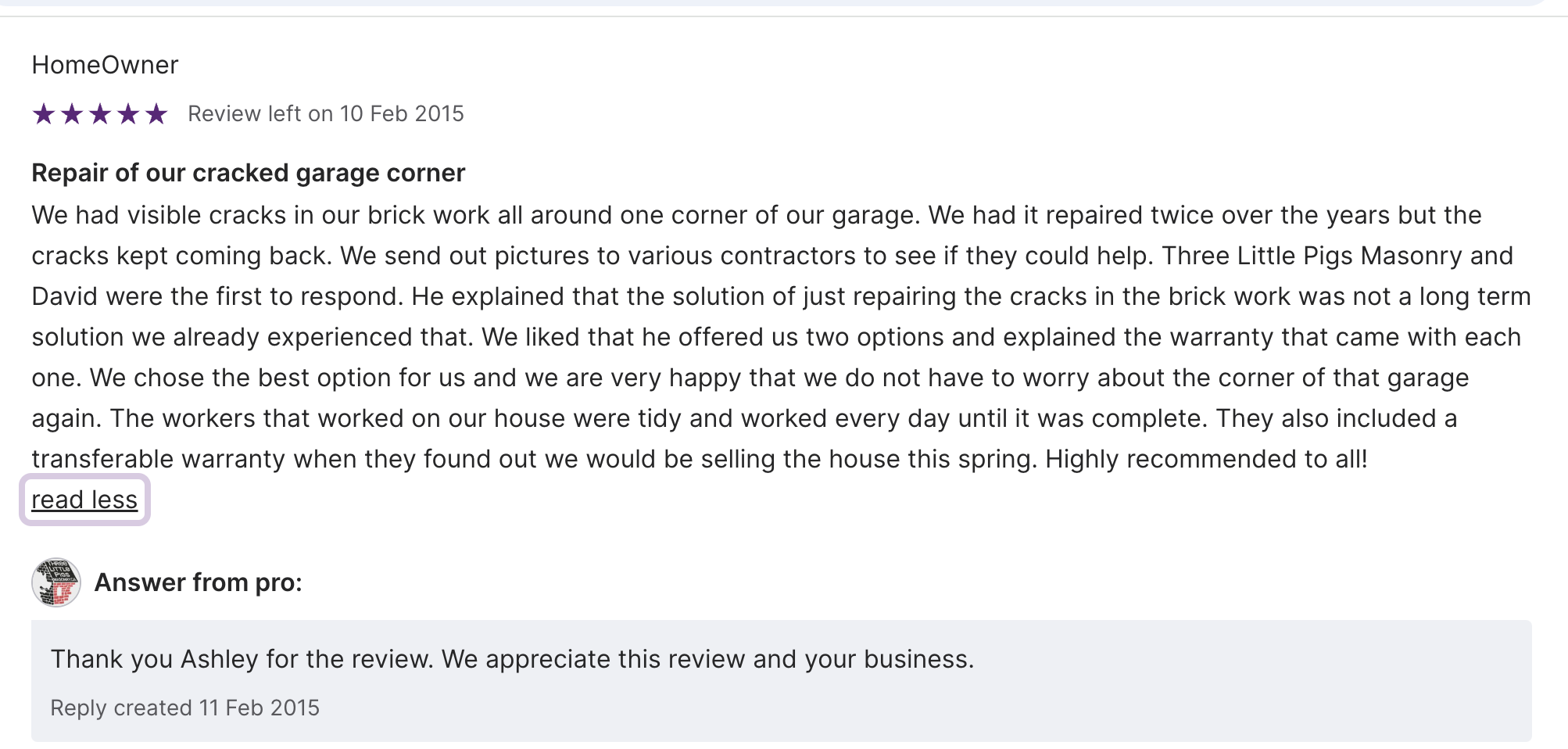This screenshot has width=1568, height=749.
Task: Click the first line of the review body
Action: pyautogui.click(x=756, y=215)
